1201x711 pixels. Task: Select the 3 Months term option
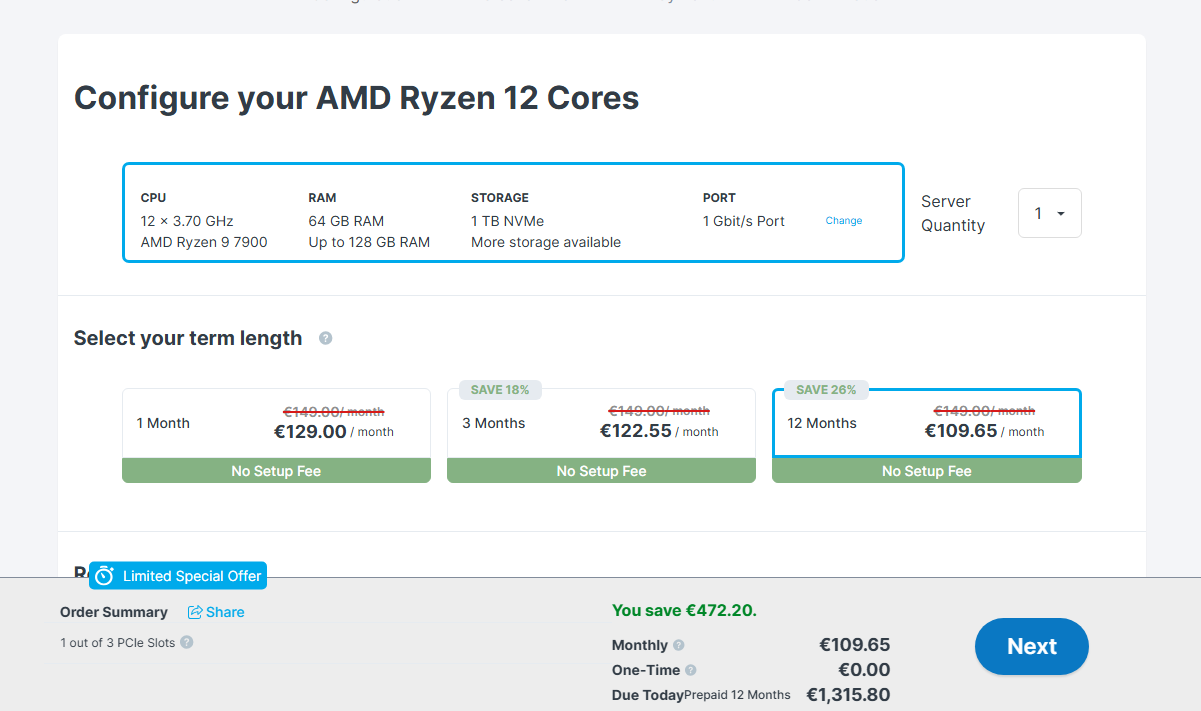[601, 423]
